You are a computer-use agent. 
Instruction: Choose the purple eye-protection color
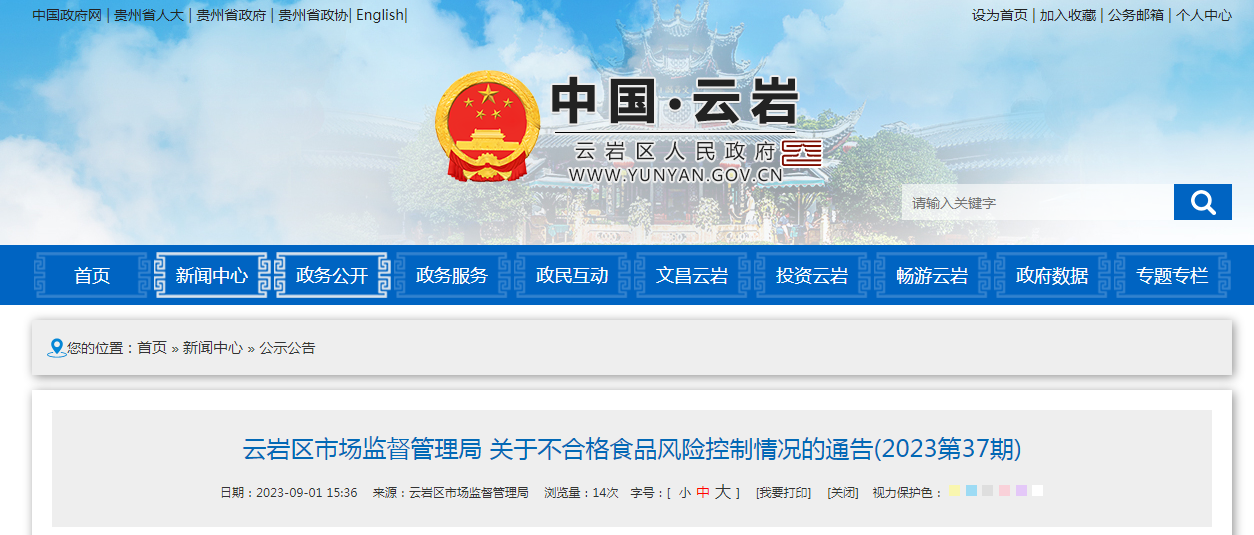pos(1021,491)
